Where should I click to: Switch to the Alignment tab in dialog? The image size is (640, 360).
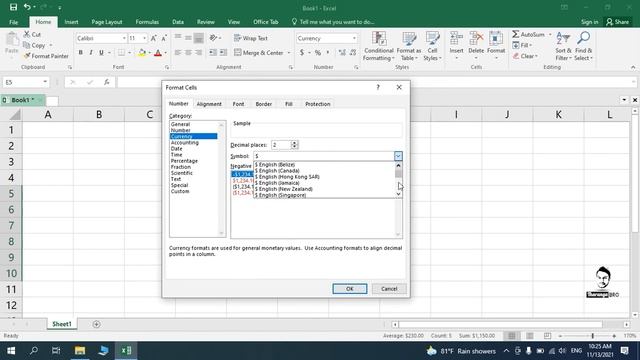click(209, 104)
